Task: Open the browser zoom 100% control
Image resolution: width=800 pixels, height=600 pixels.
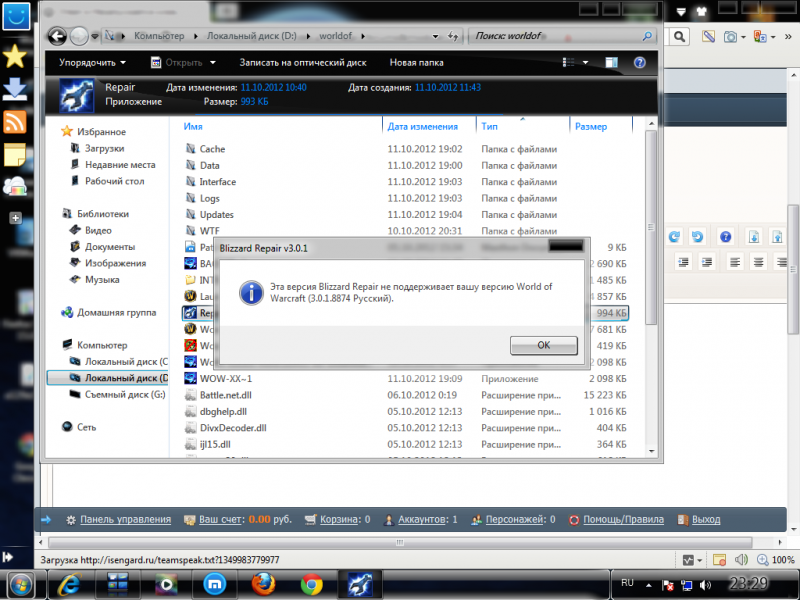Action: click(x=775, y=560)
